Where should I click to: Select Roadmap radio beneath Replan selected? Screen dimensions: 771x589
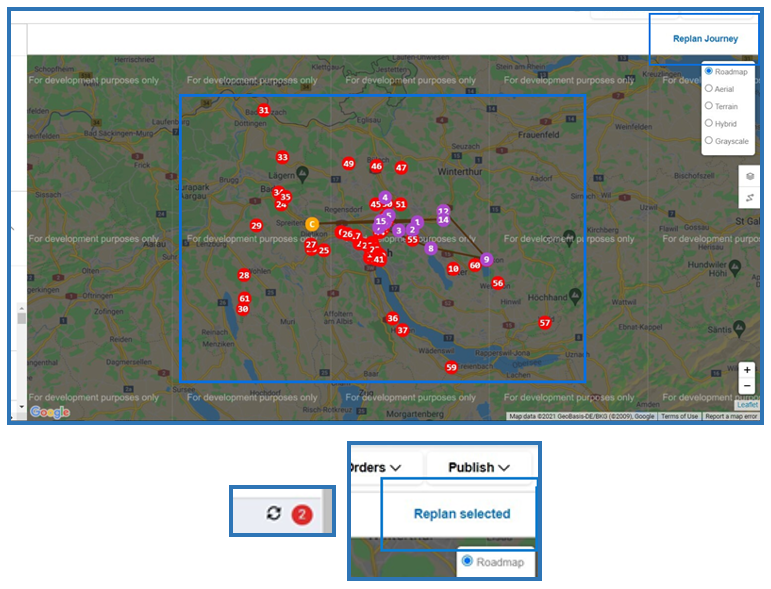(467, 561)
